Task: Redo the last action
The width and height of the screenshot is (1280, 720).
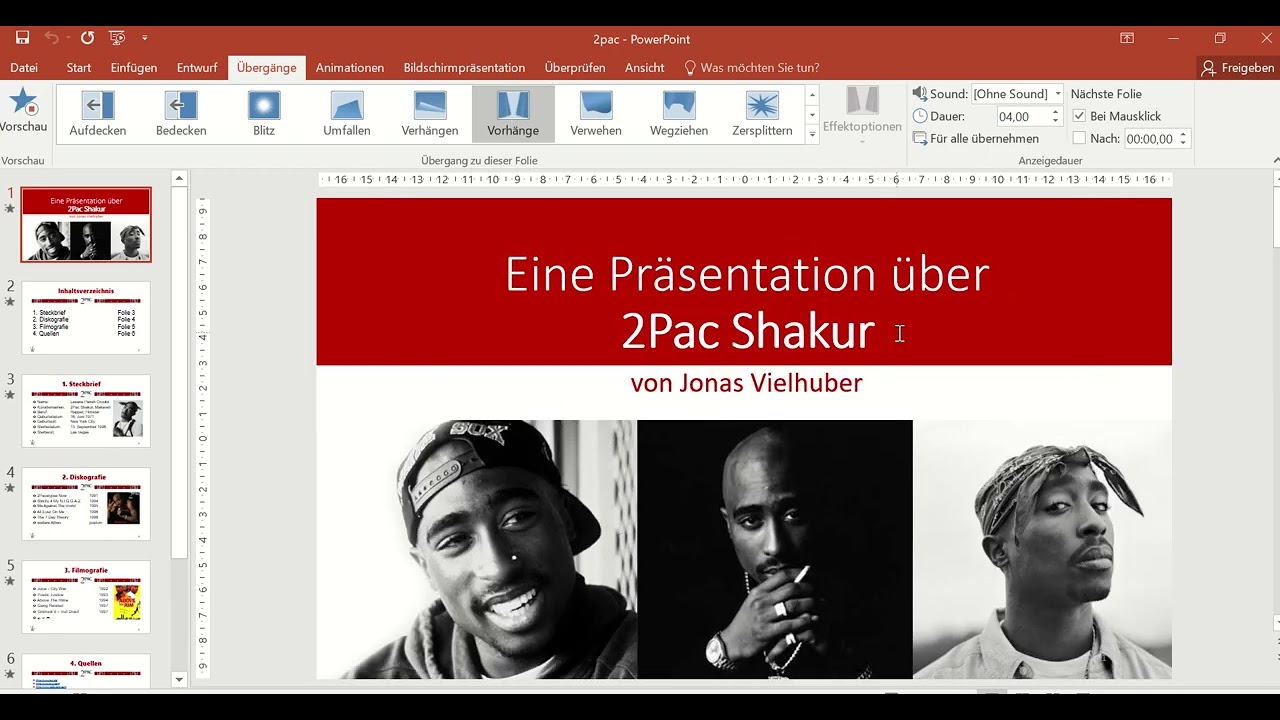Action: coord(88,38)
